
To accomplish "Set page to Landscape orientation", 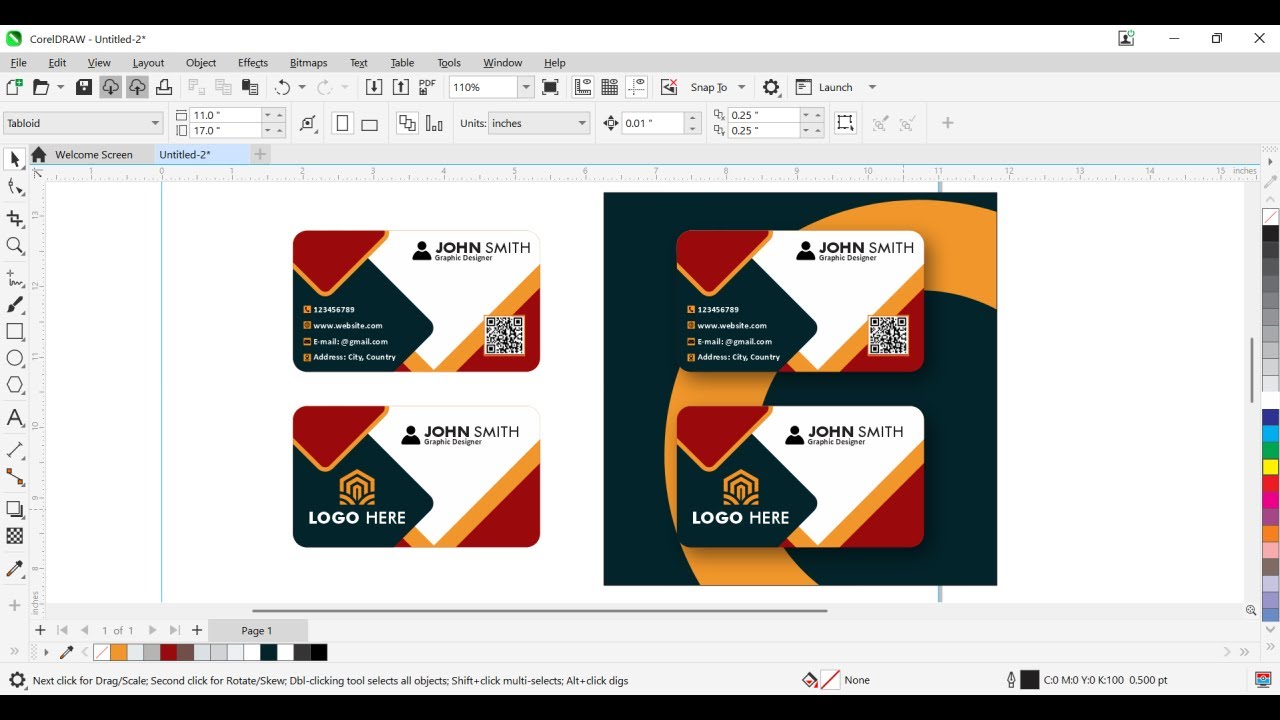I will [x=369, y=123].
